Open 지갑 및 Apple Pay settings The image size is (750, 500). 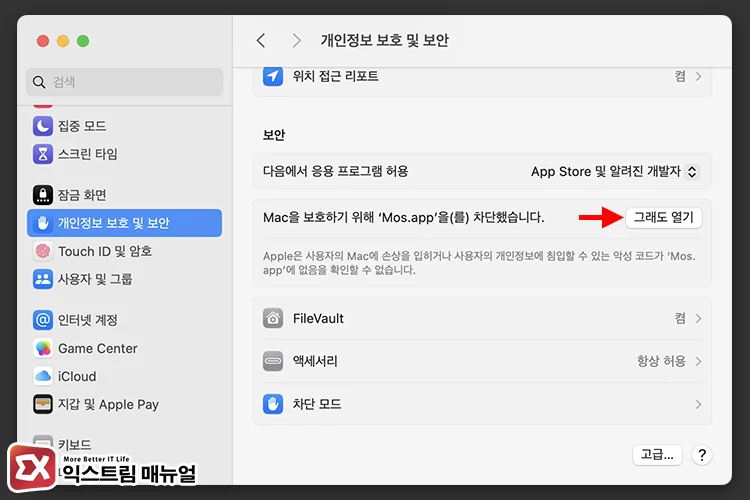(x=124, y=404)
